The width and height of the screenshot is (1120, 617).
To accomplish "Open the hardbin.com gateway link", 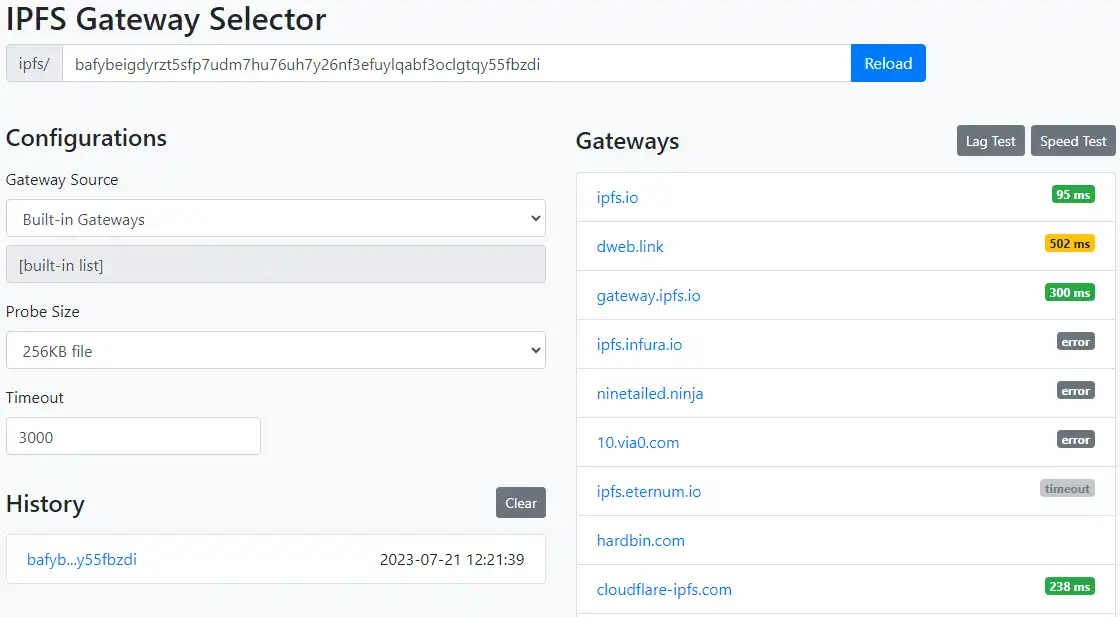I will pyautogui.click(x=641, y=541).
